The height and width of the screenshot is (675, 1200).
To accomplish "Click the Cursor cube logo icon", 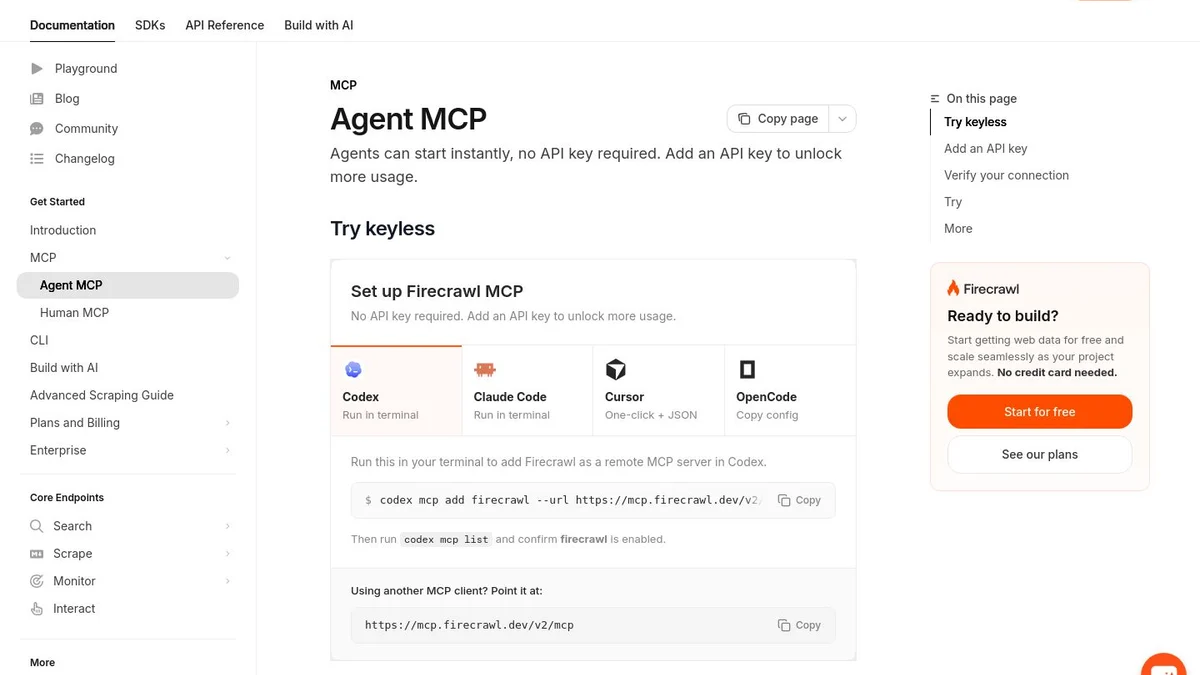I will [x=615, y=370].
